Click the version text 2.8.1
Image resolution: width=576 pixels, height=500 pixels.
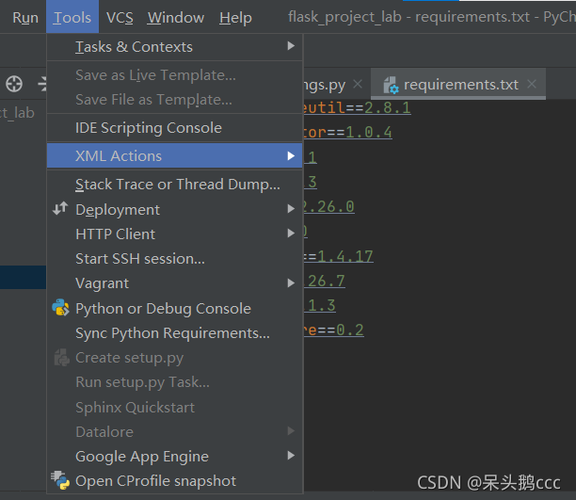point(387,108)
